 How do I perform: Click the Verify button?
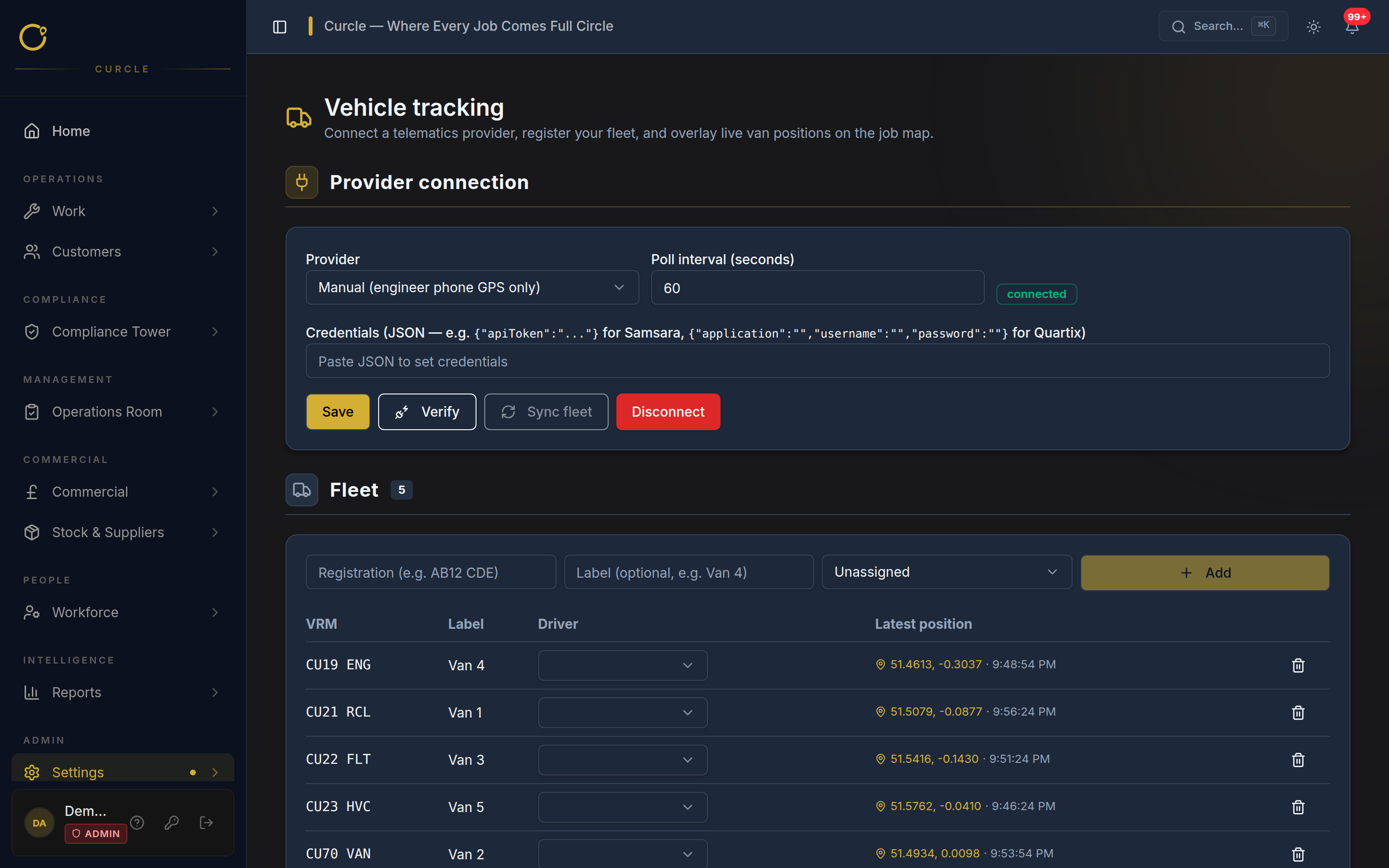pyautogui.click(x=427, y=412)
